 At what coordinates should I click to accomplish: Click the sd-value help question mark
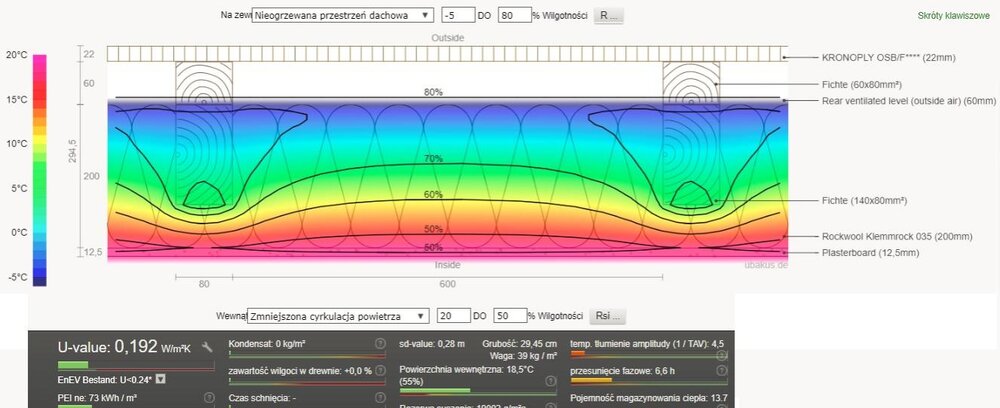552,344
